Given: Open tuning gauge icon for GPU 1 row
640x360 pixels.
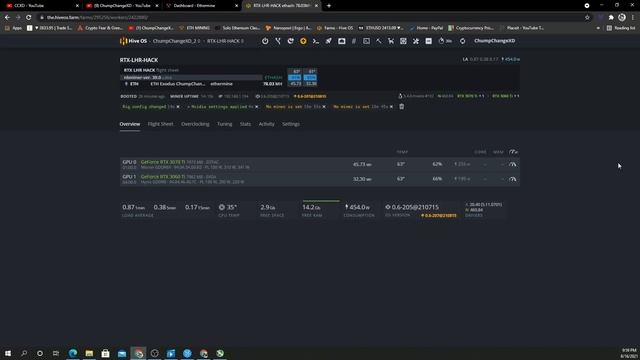Looking at the screenshot, I should pos(513,179).
